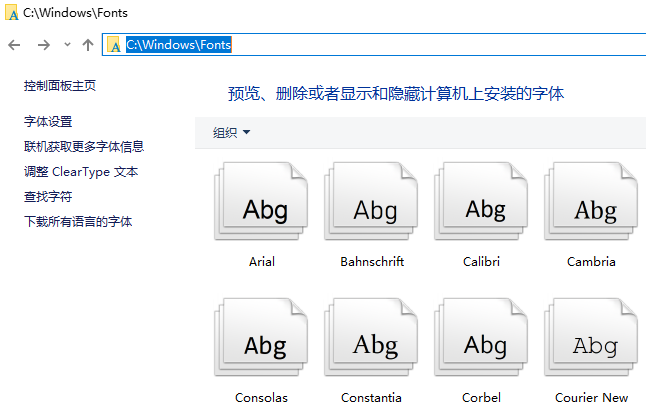Screen dimensions: 646x412
Task: Open the 组织 dropdown menu
Action: pos(231,133)
